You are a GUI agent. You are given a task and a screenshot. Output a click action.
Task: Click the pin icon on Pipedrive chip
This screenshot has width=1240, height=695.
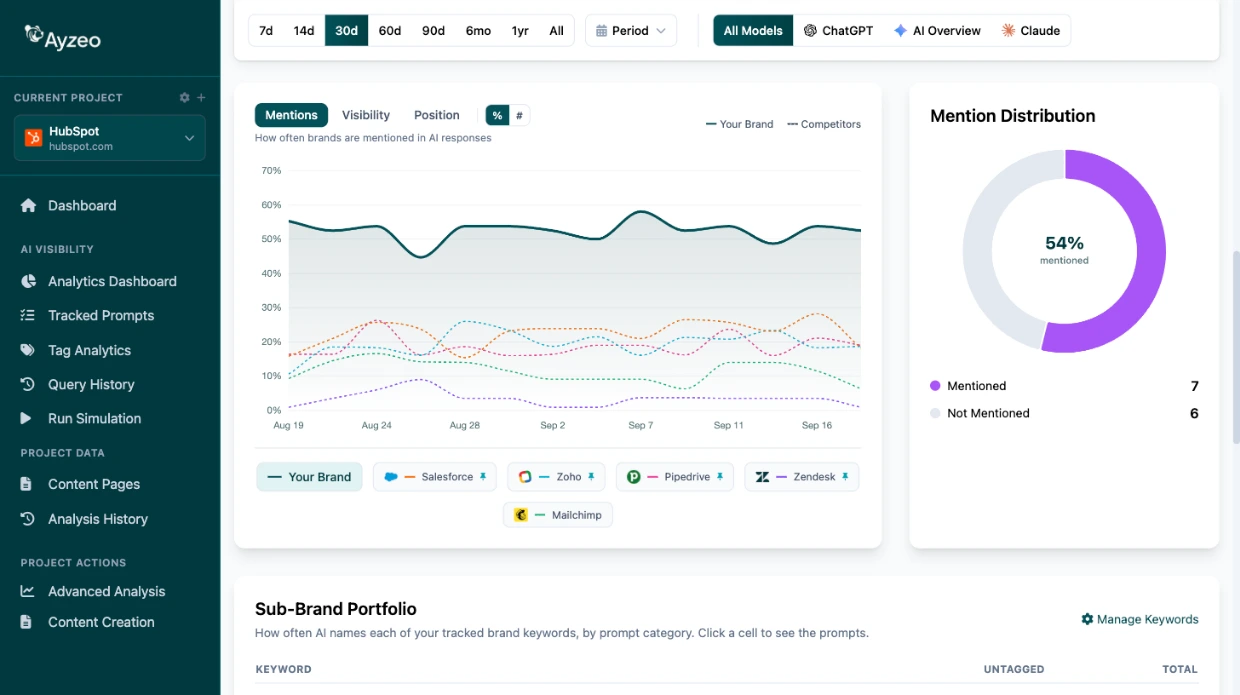[x=719, y=477]
